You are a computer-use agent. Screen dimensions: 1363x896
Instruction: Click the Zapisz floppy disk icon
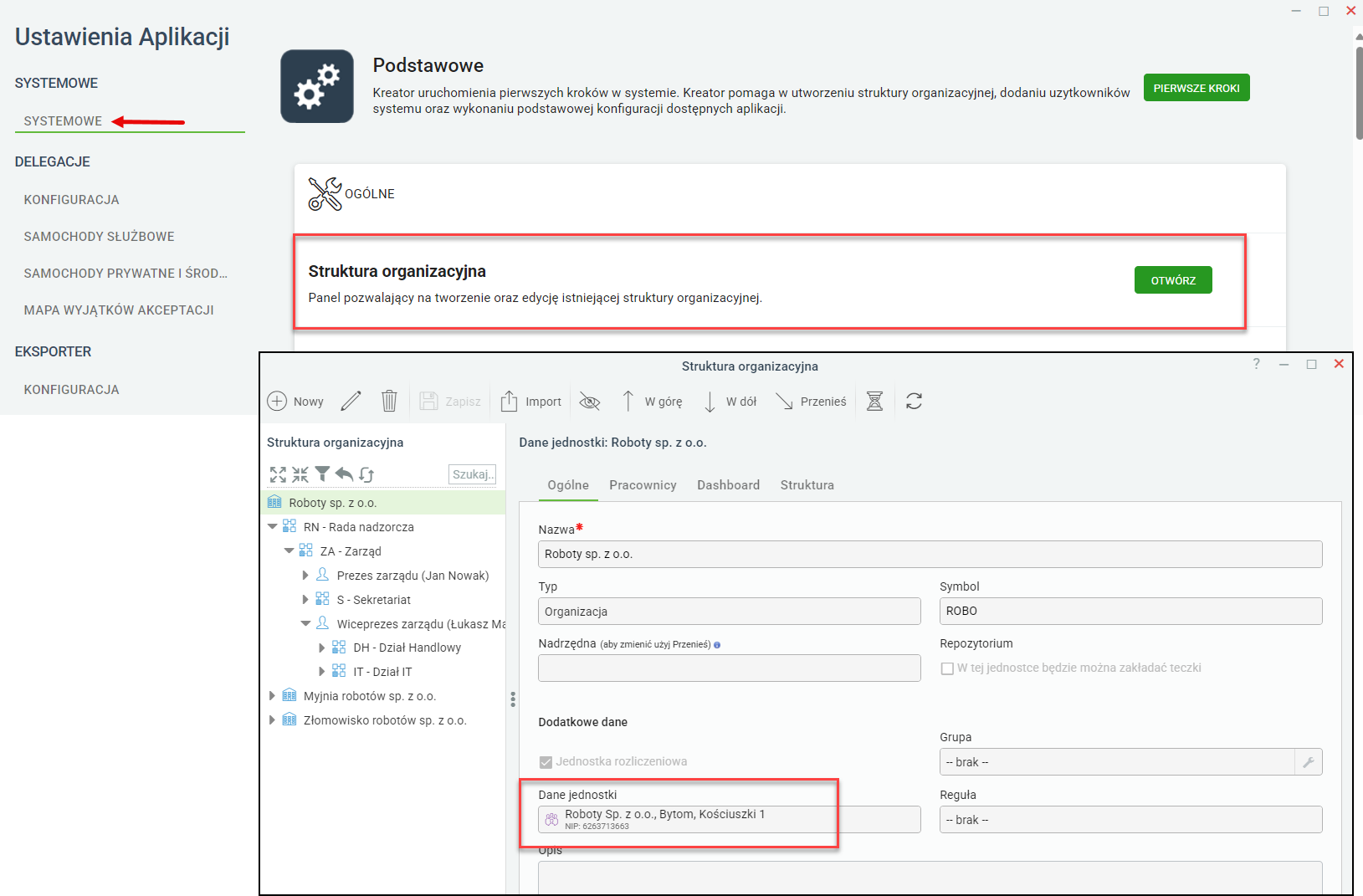click(x=428, y=401)
